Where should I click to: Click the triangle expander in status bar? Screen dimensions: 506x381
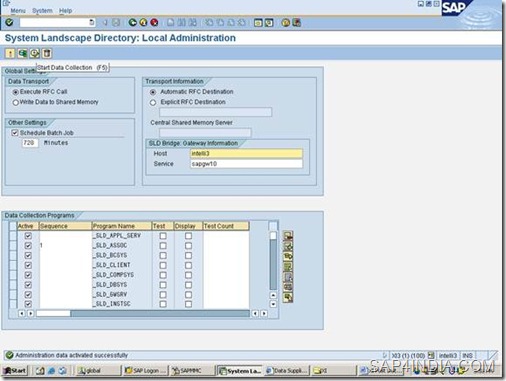pos(385,355)
